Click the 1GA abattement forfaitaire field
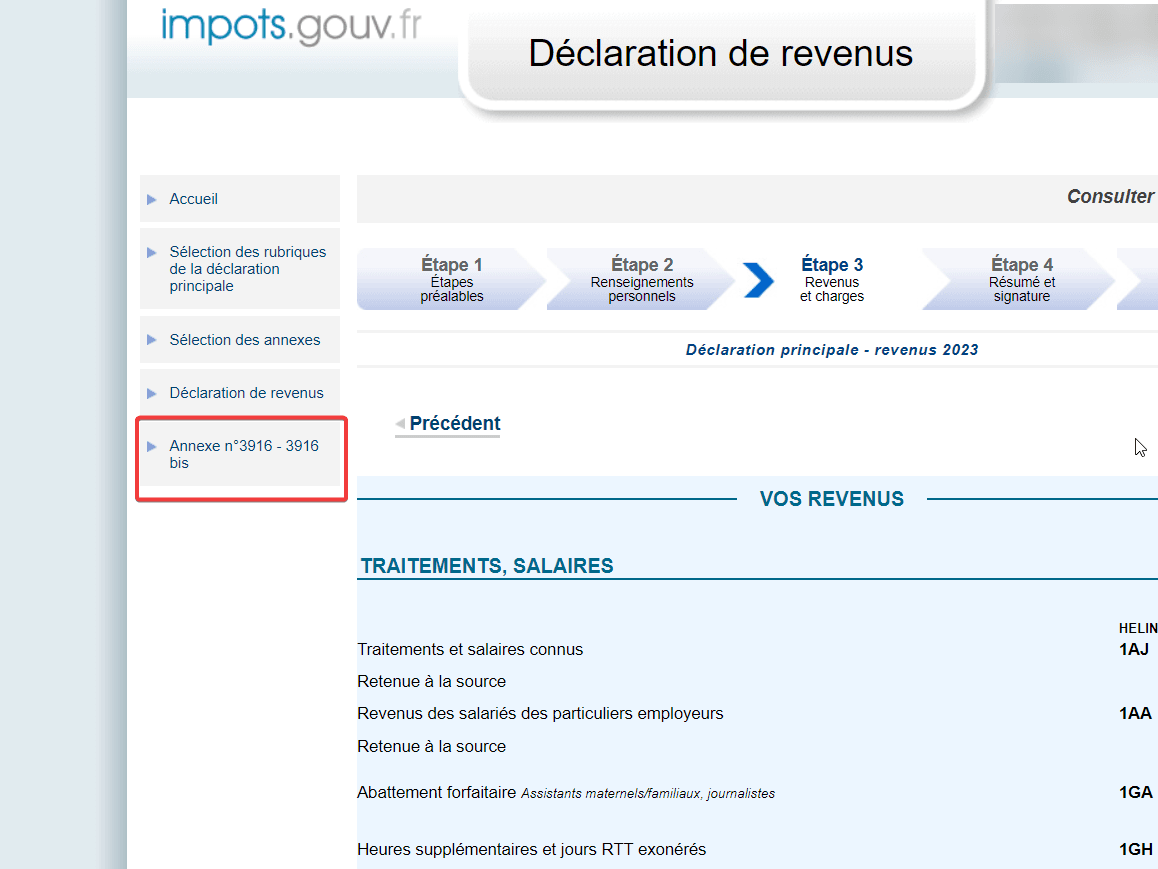Image resolution: width=1158 pixels, height=869 pixels. [x=1135, y=791]
